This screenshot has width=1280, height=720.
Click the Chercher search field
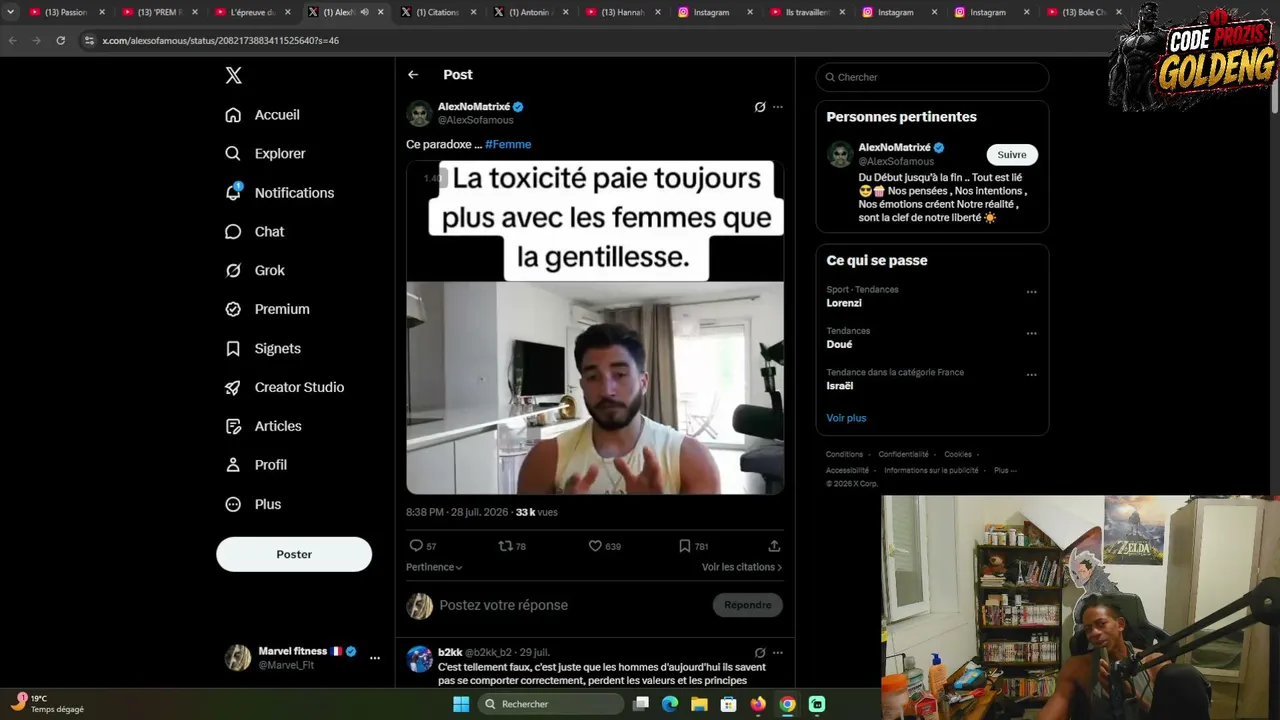[932, 77]
